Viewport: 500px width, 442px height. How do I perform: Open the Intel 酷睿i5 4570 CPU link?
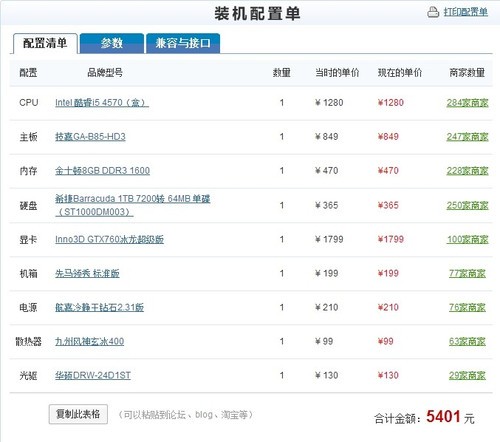102,102
